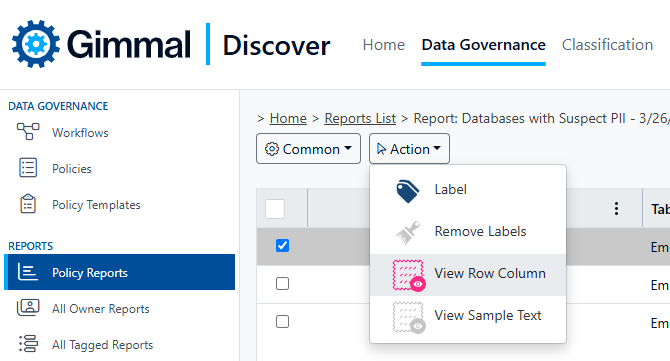
Task: Select View Sample Text menu item
Action: coord(468,317)
